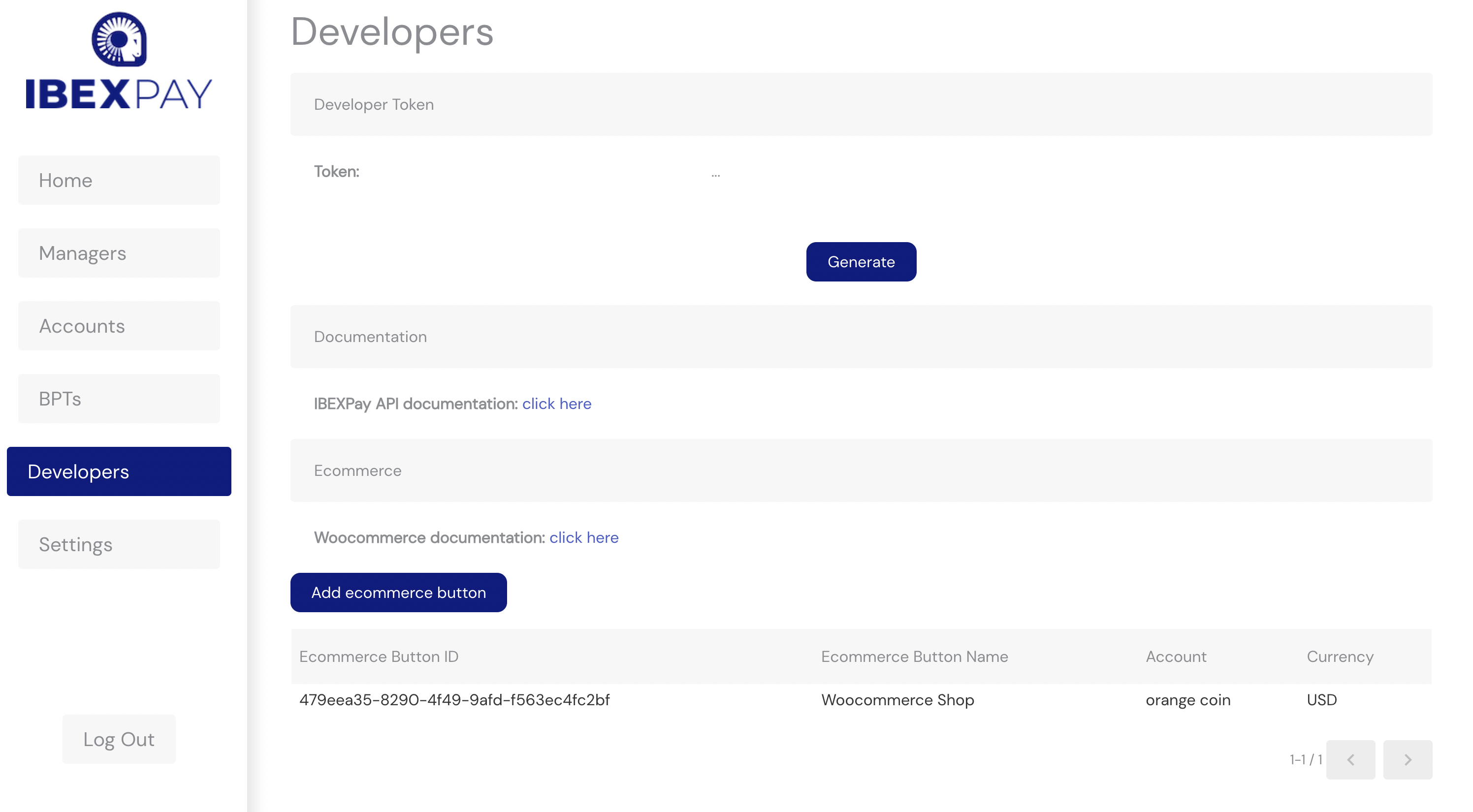Click the token value ellipsis
Screen dimensions: 1473x812
(715, 174)
